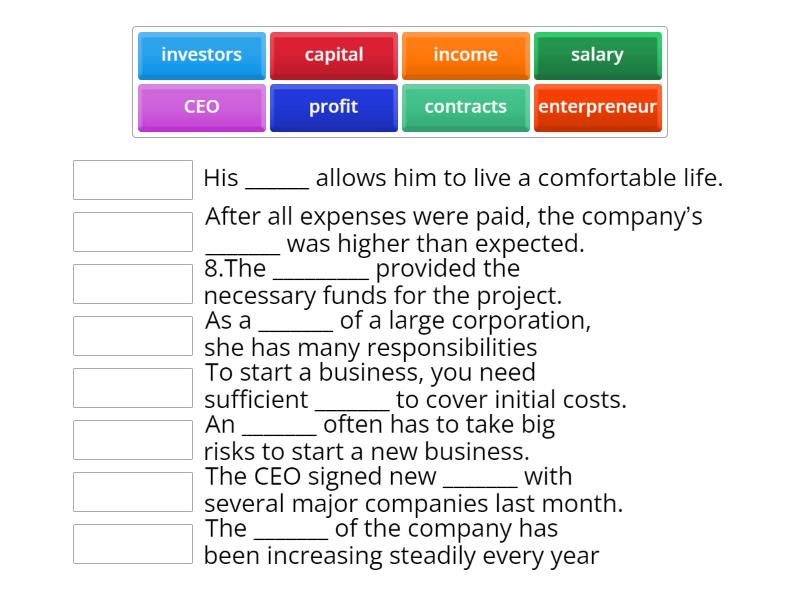Pick the teal 'contracts' word tile
The image size is (800, 600).
click(x=465, y=107)
